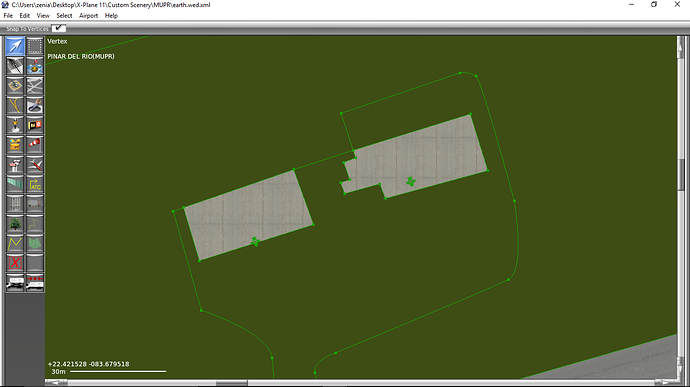Choose the green draped Polygon tool
This screenshot has width=690, height=387.
[x=35, y=243]
